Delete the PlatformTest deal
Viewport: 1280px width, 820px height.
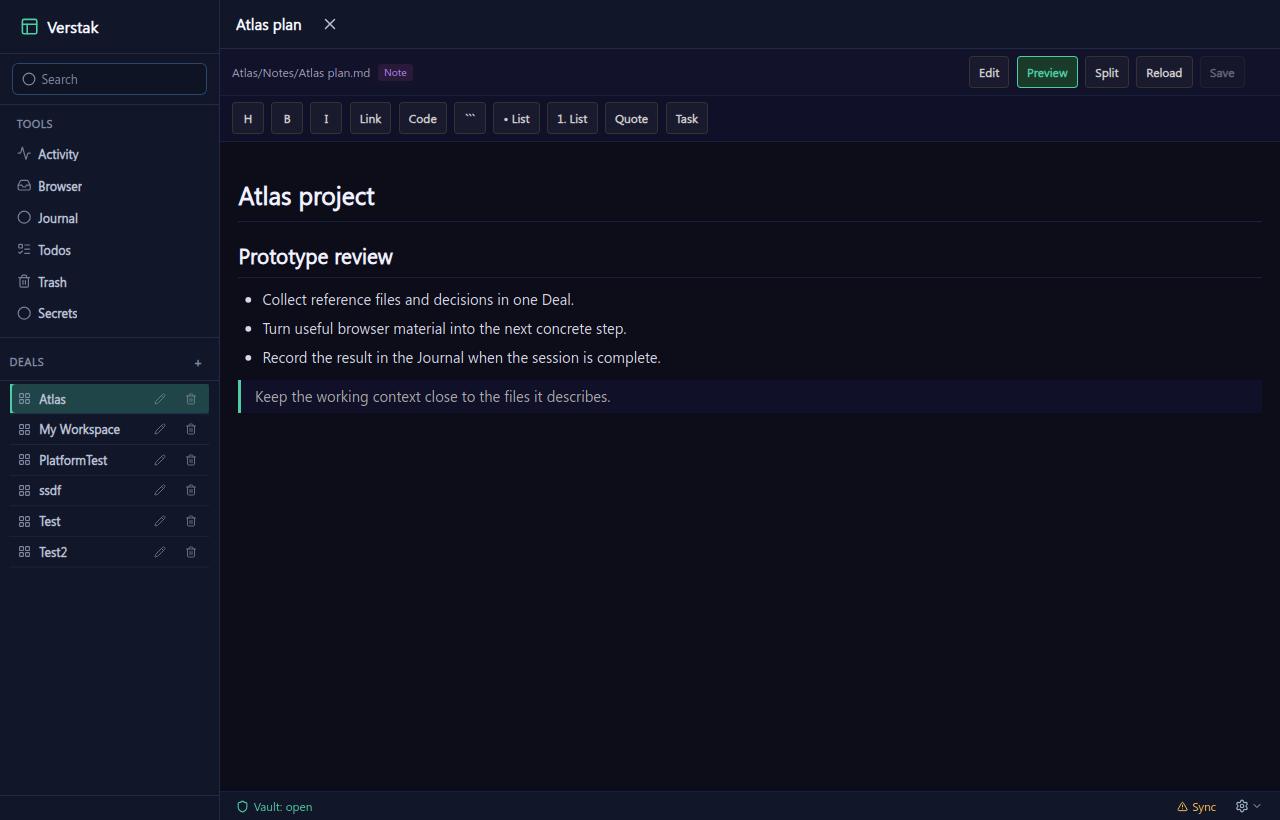pos(191,460)
